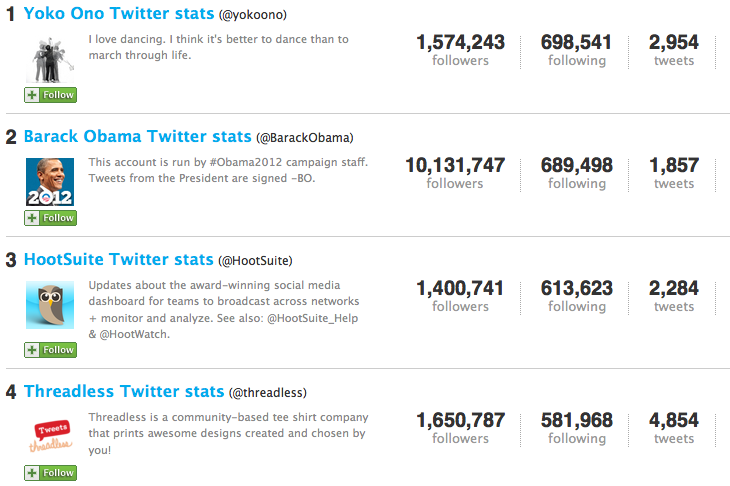Screen dimensions: 730x486
Task: Open Threadless Twitter stats link
Action: [124, 392]
